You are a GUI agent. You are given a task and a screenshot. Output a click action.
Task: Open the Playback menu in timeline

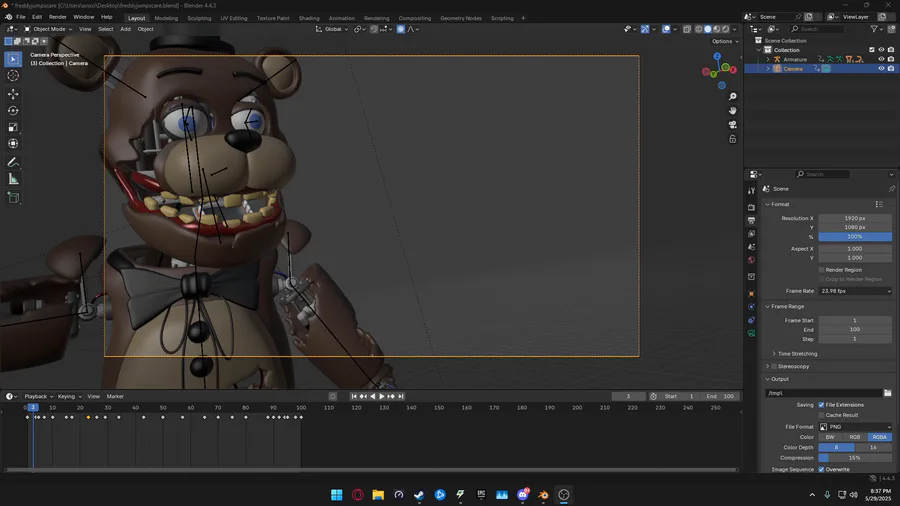point(38,396)
